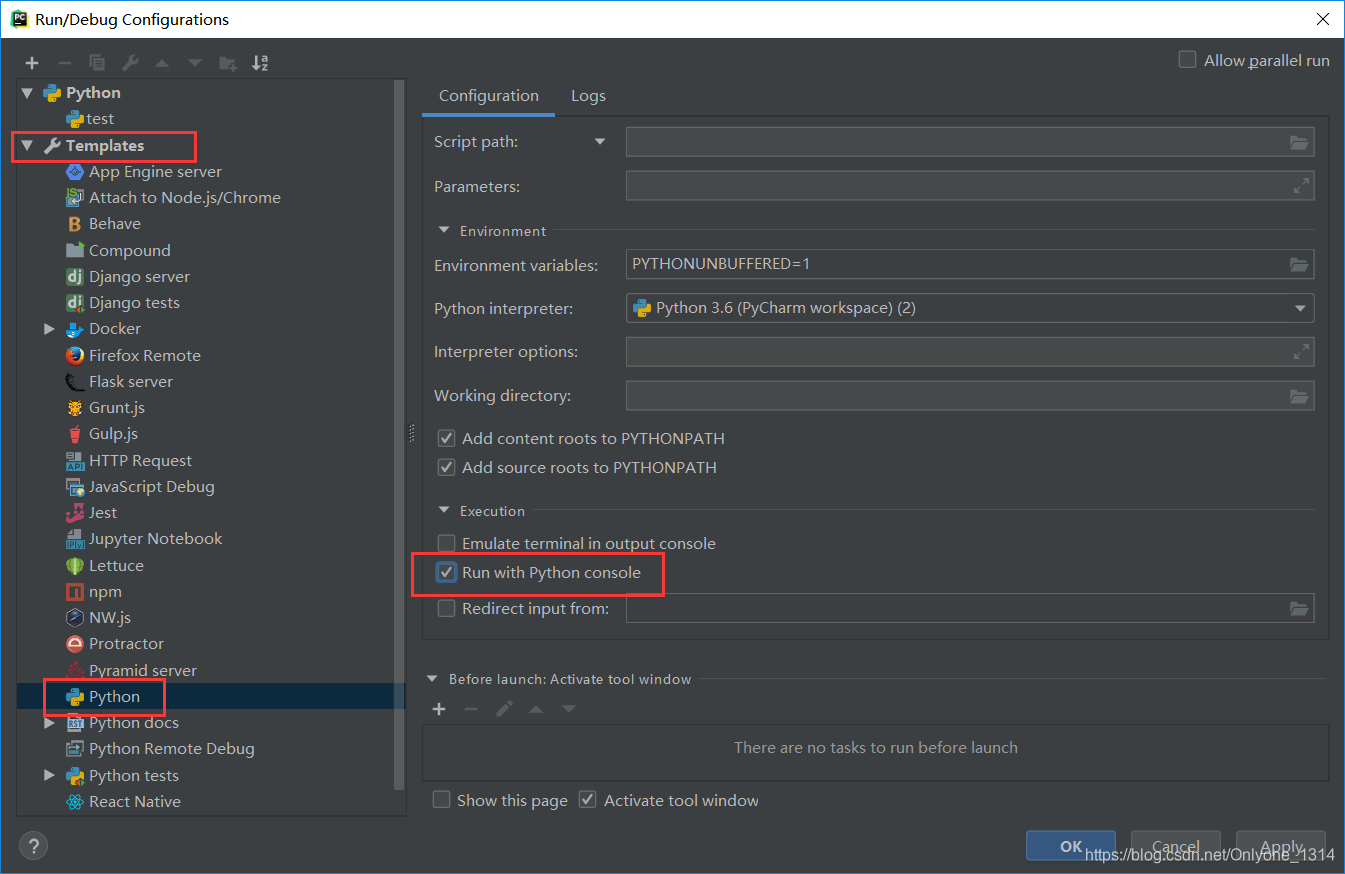
Task: Click the Remove Configuration minus icon
Action: (64, 63)
